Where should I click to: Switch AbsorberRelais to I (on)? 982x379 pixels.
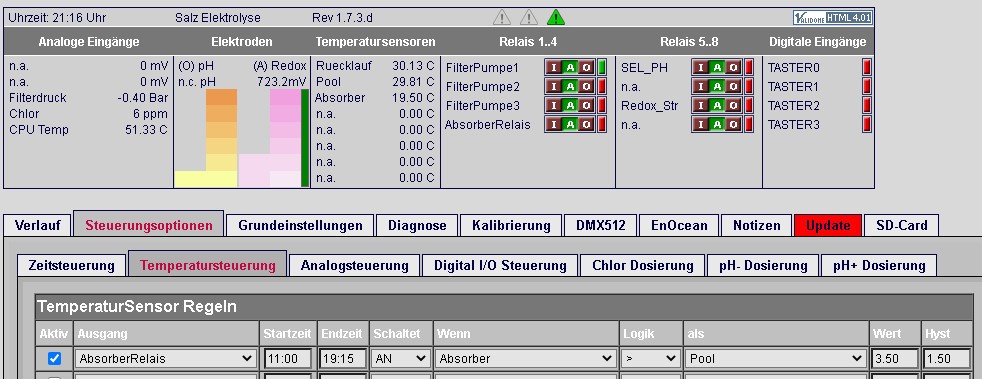(554, 124)
